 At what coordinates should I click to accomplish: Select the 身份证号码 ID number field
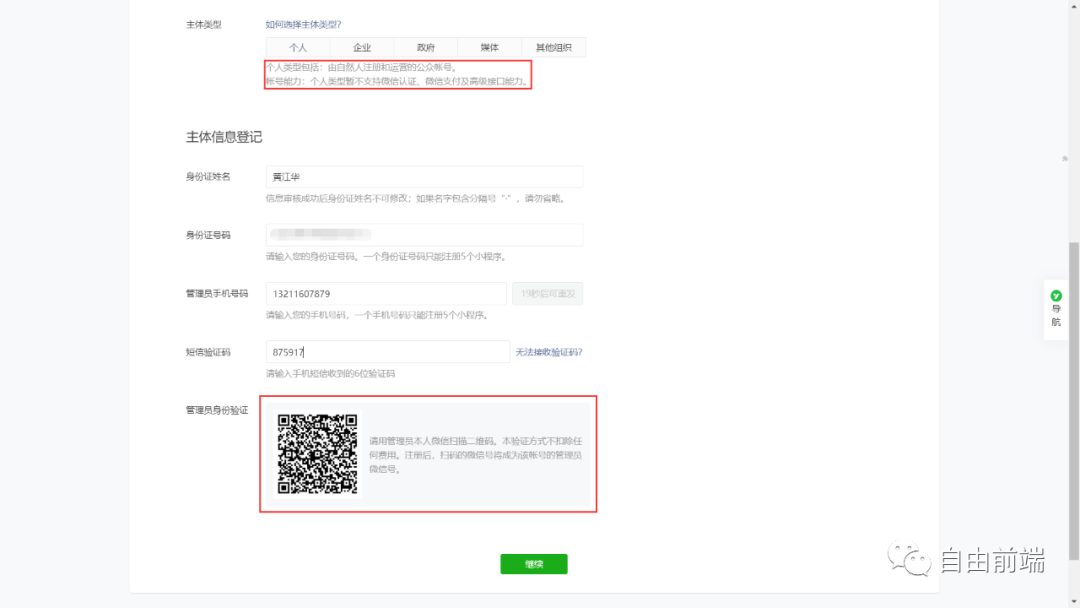coord(424,234)
